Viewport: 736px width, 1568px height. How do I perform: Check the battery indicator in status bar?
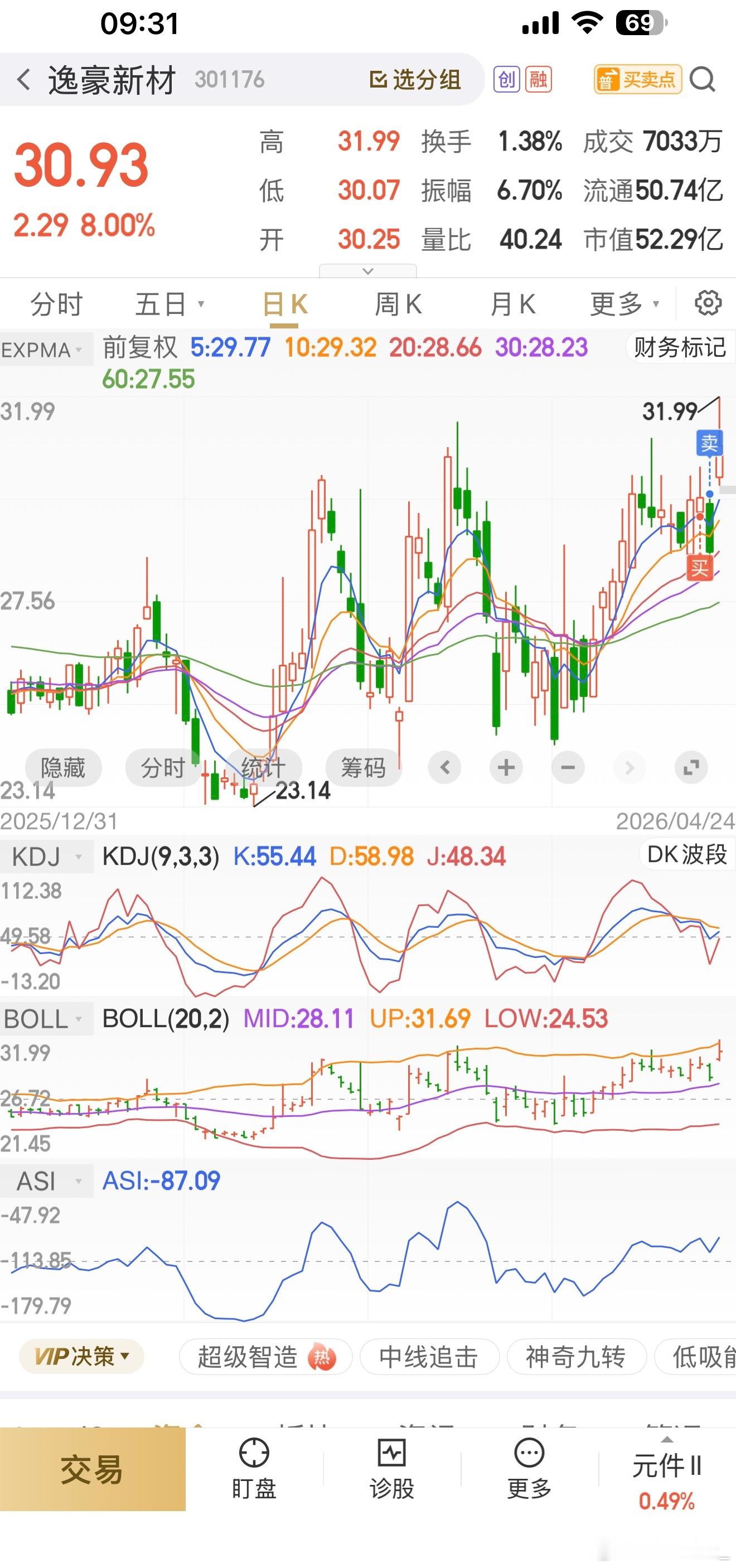tap(642, 23)
